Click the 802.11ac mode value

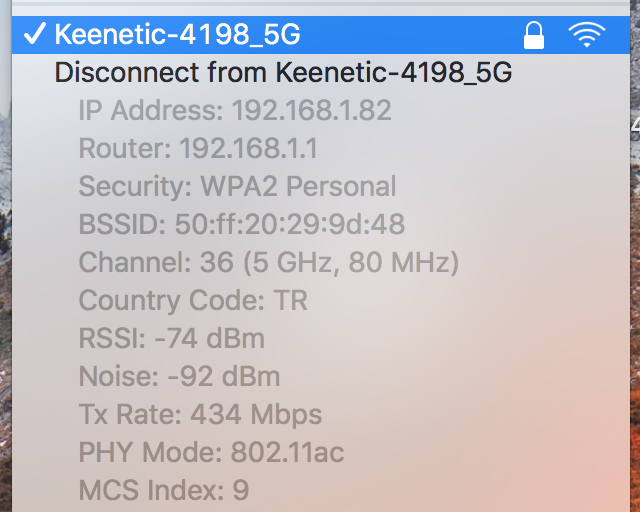[288, 452]
